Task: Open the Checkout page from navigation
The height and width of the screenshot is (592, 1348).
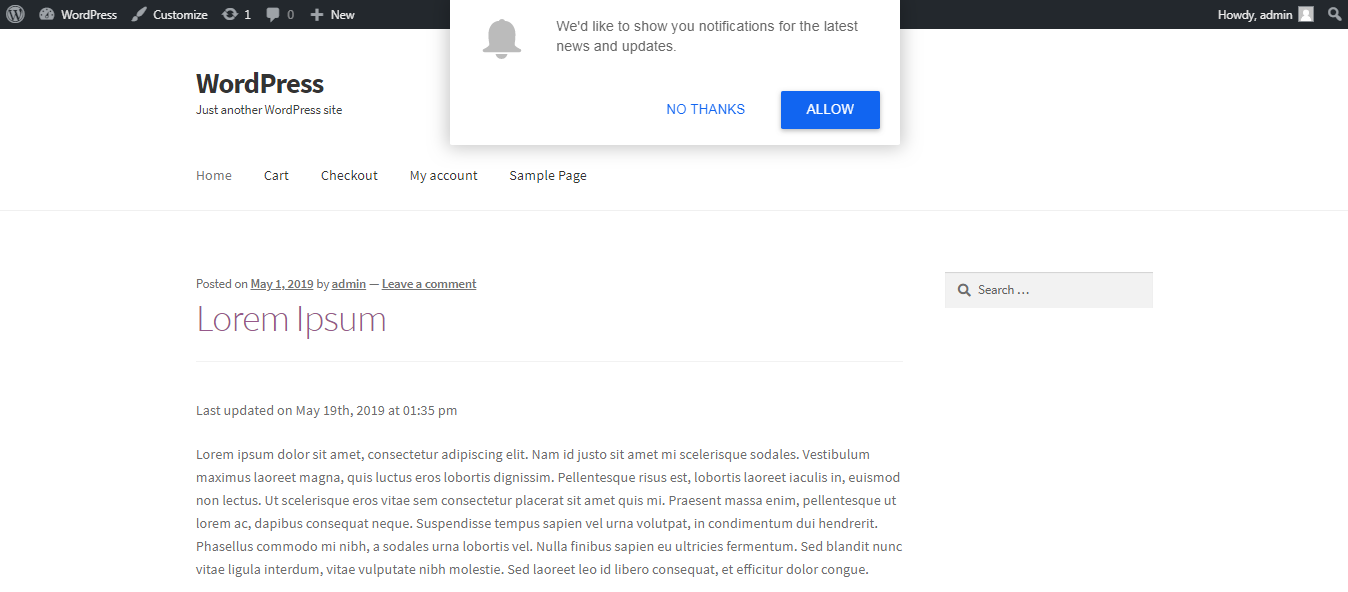Action: coord(349,175)
